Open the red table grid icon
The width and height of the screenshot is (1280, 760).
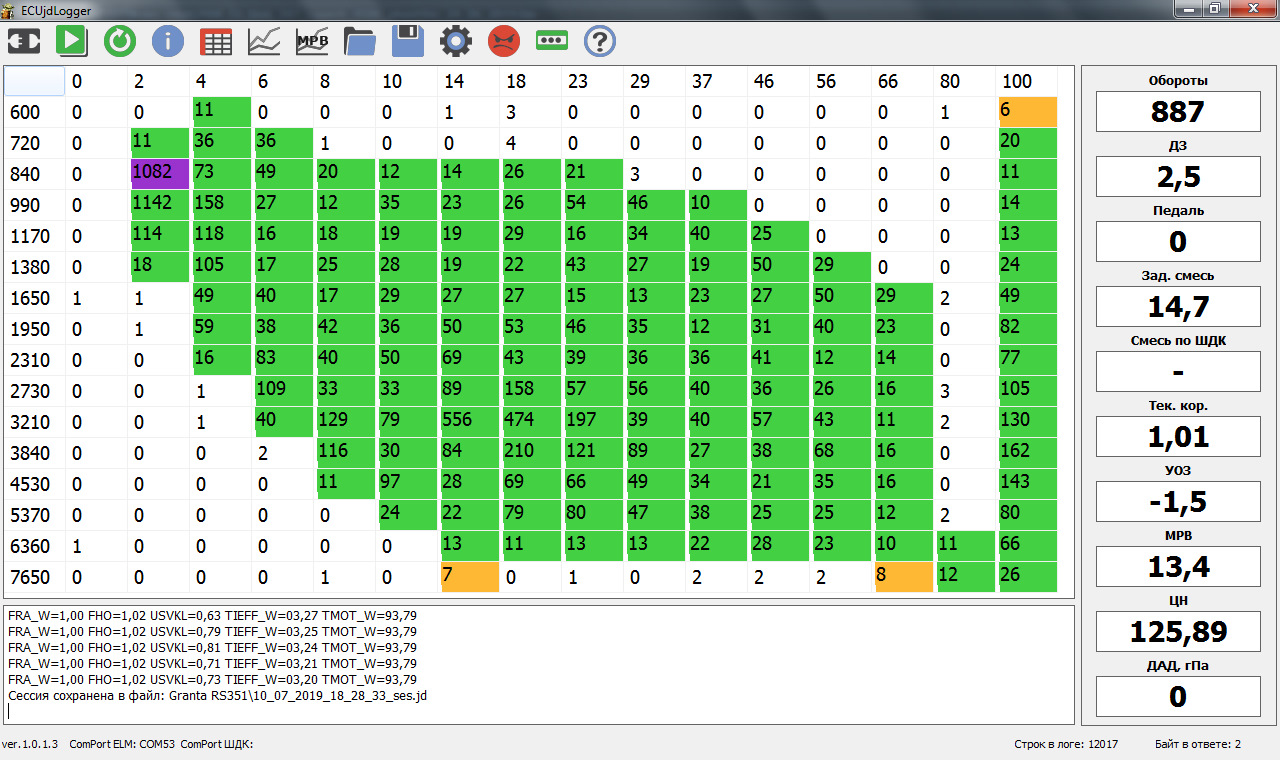pyautogui.click(x=216, y=41)
